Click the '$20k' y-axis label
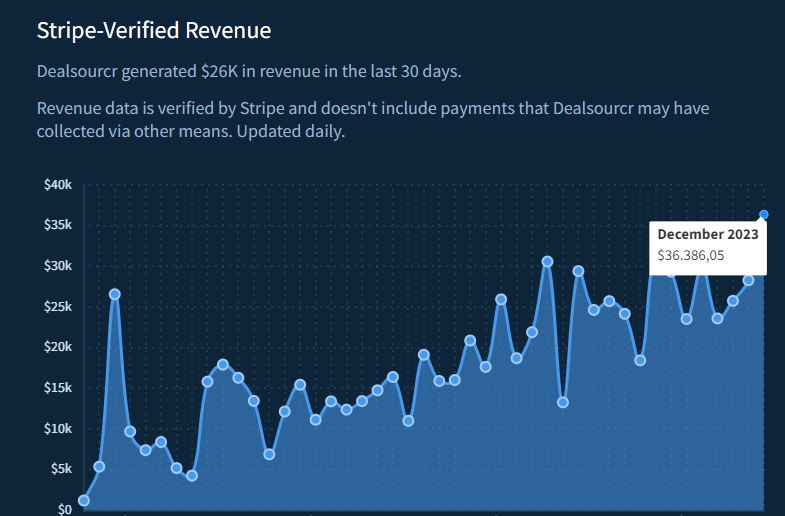The width and height of the screenshot is (785, 516). tap(58, 347)
